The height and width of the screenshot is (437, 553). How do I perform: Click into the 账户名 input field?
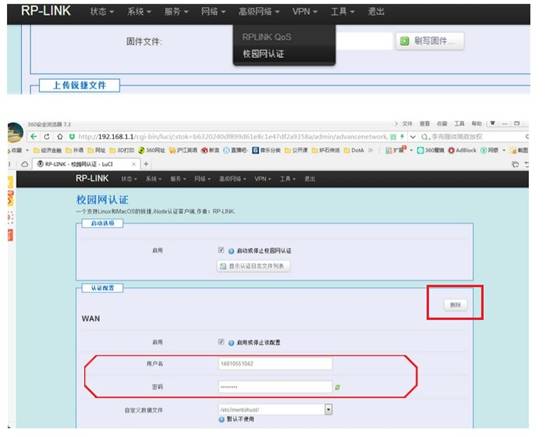pos(275,364)
